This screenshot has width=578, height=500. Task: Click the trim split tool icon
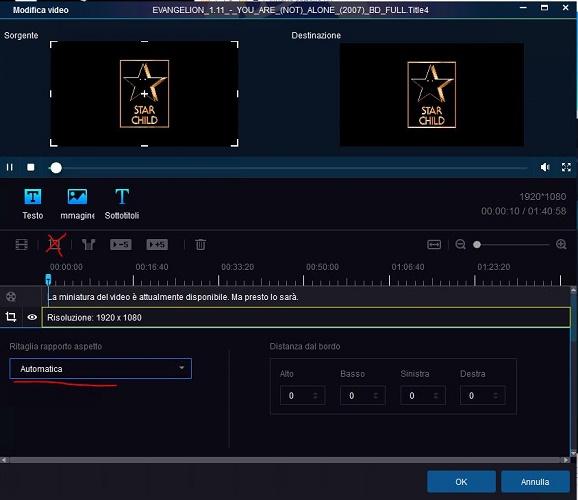tap(88, 244)
